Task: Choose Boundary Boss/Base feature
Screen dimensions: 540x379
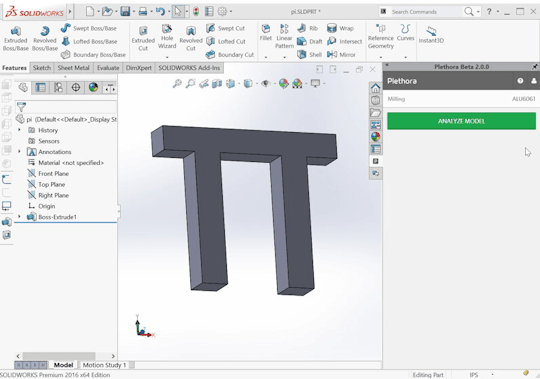Action: point(93,54)
